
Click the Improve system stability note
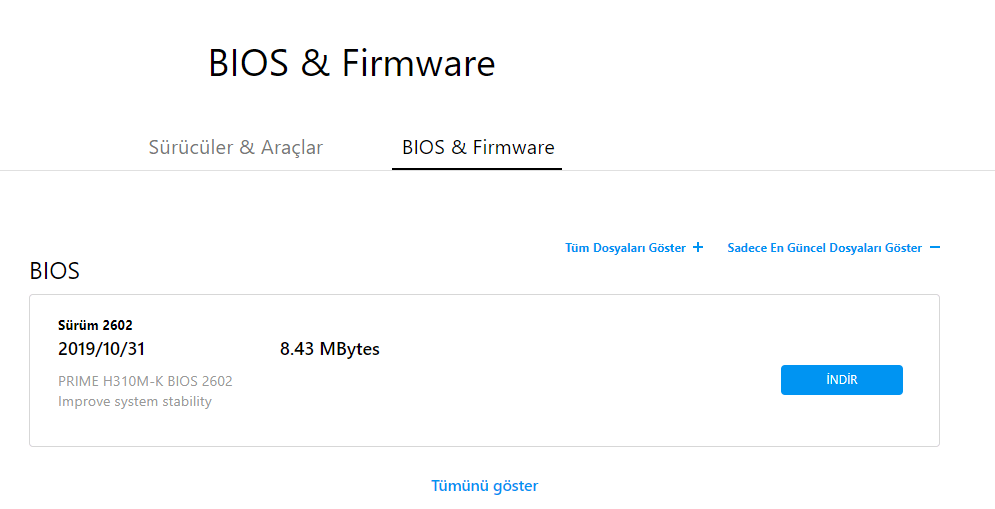(135, 402)
